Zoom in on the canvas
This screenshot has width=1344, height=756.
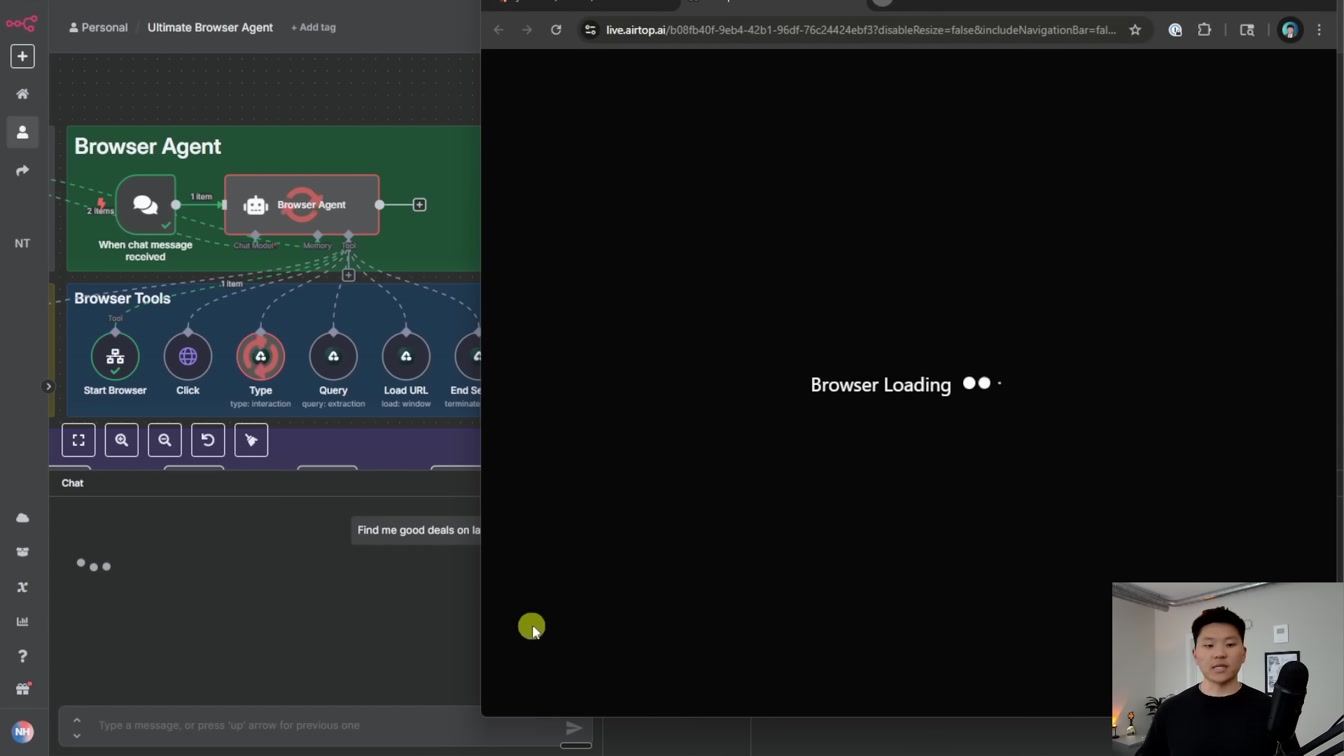(122, 440)
